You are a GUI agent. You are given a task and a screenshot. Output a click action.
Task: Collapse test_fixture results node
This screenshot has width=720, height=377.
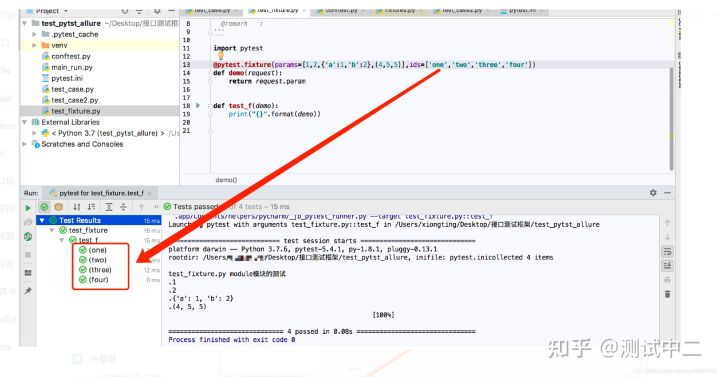pyautogui.click(x=52, y=230)
